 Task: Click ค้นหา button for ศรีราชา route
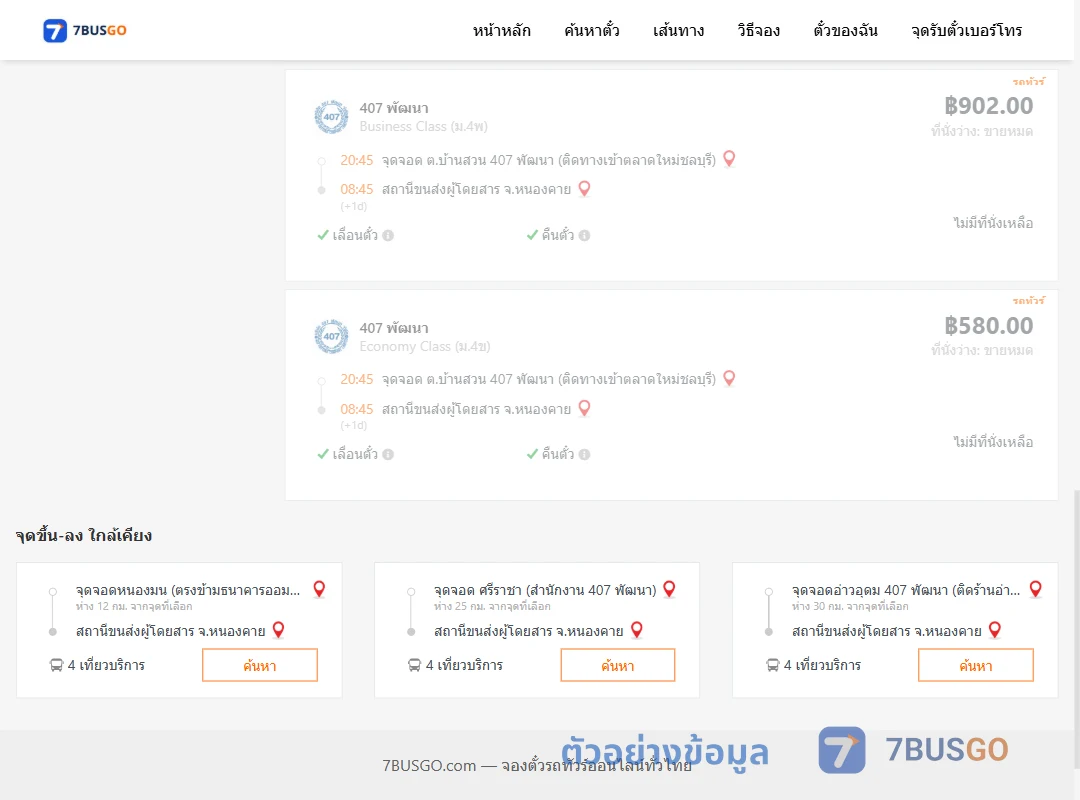tap(618, 665)
